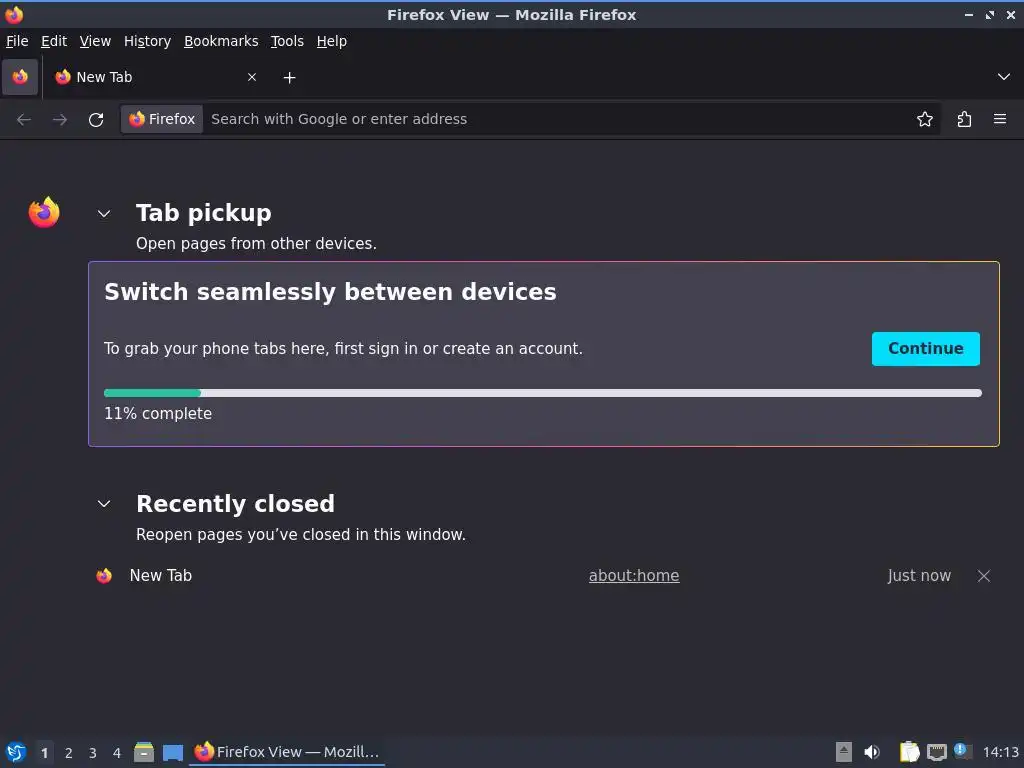The height and width of the screenshot is (768, 1024).
Task: Open the hamburger application menu
Action: pyautogui.click(x=1000, y=119)
